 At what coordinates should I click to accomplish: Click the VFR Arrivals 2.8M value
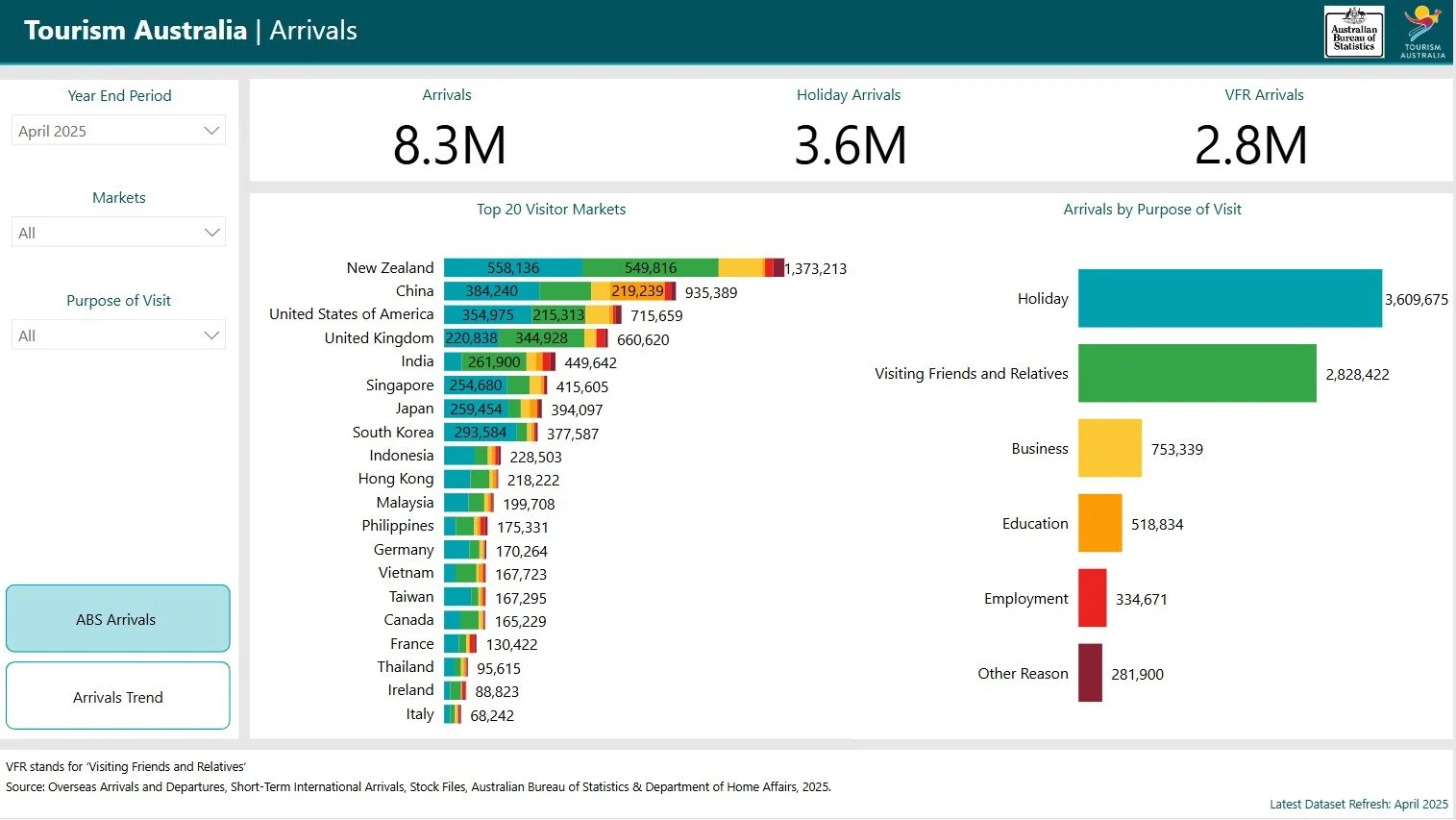(1250, 146)
